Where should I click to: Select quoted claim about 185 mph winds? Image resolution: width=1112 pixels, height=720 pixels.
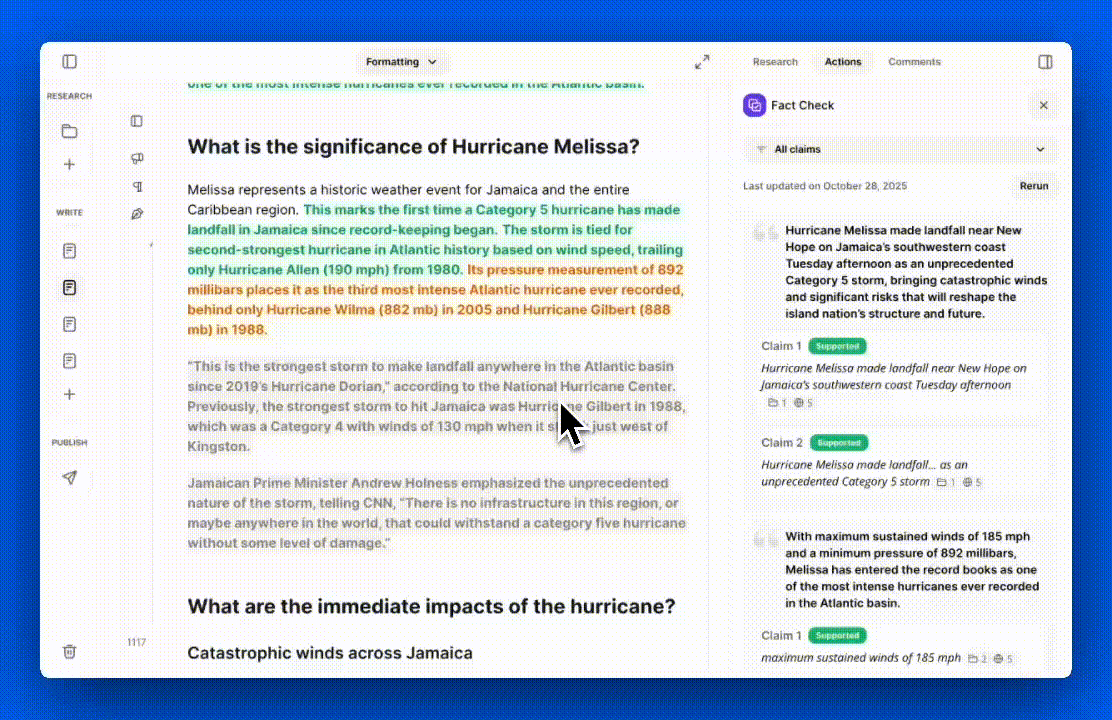click(913, 570)
